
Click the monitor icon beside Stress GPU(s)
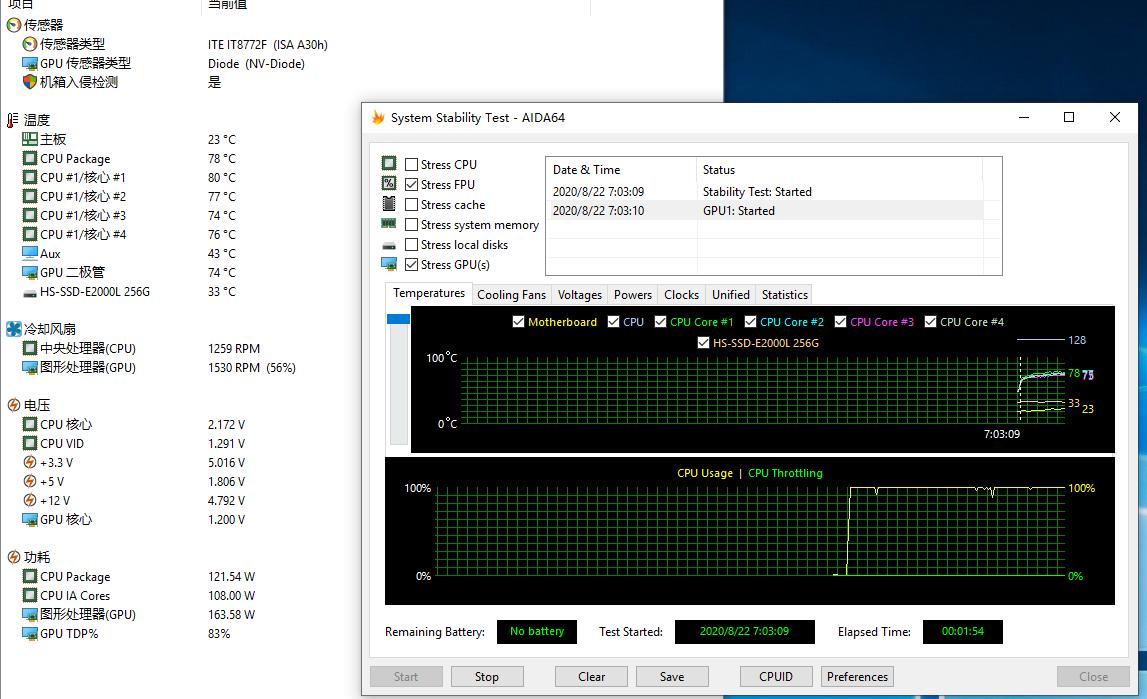pyautogui.click(x=389, y=264)
